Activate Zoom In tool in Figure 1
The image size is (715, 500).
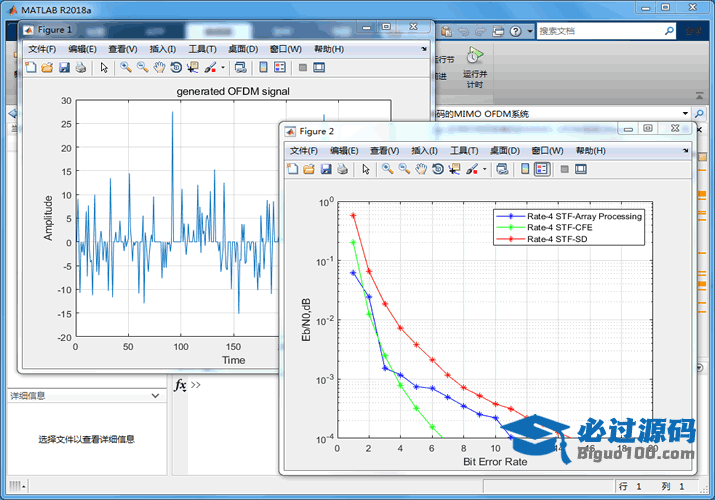click(x=126, y=68)
